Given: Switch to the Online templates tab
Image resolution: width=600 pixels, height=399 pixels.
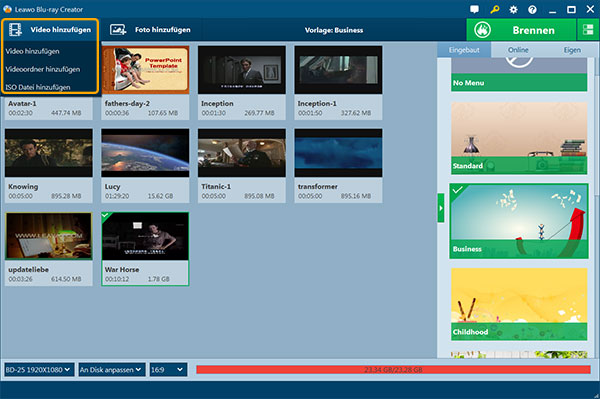Looking at the screenshot, I should [x=518, y=50].
